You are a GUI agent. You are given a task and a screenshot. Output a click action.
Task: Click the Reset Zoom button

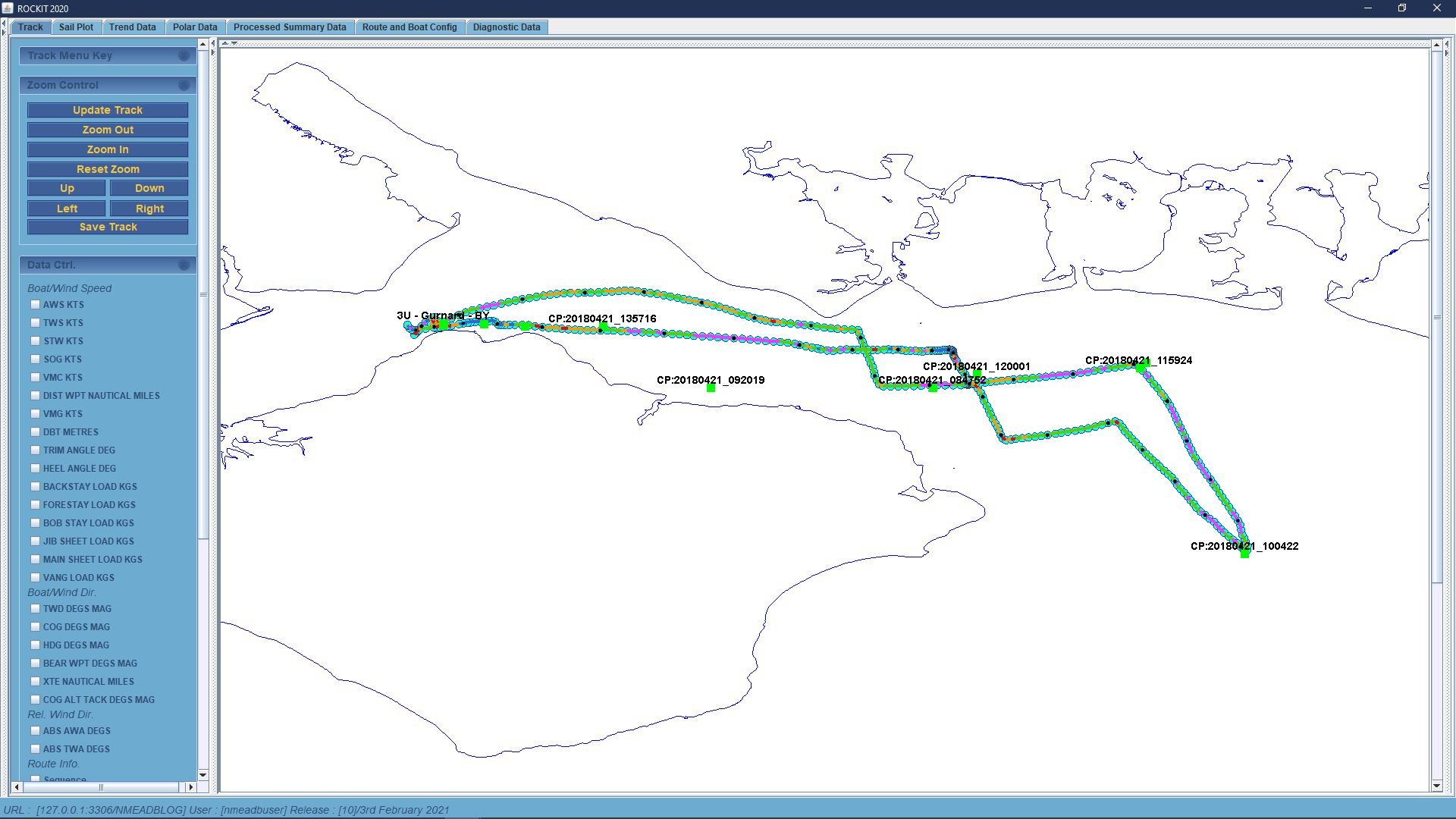pyautogui.click(x=108, y=169)
